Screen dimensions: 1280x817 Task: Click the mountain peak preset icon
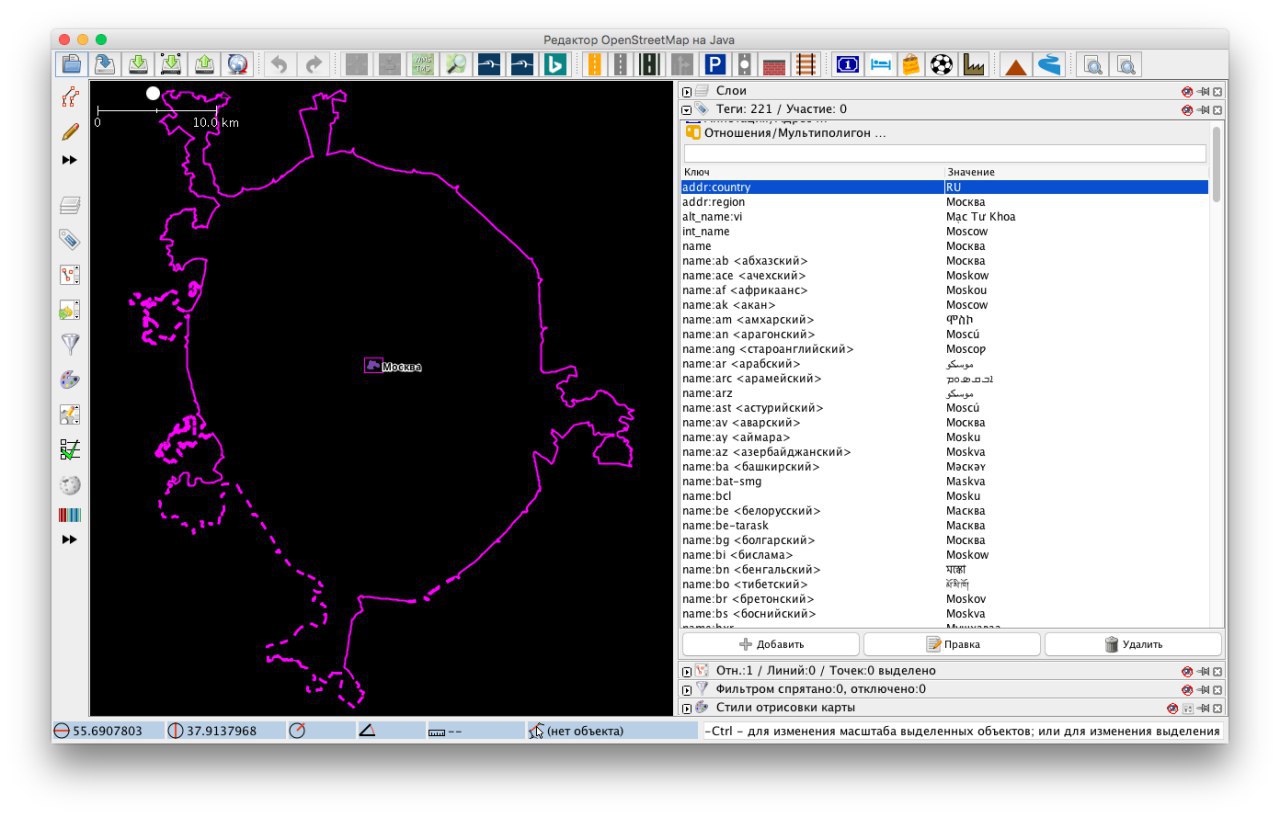pos(1015,64)
